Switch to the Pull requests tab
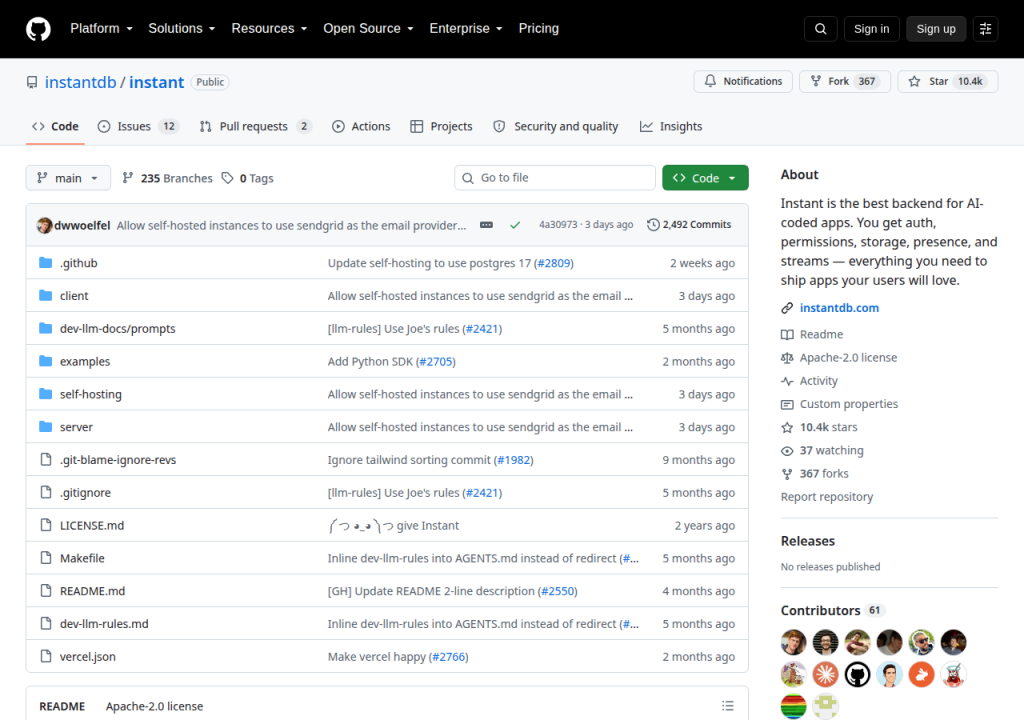This screenshot has width=1024, height=720. point(255,126)
